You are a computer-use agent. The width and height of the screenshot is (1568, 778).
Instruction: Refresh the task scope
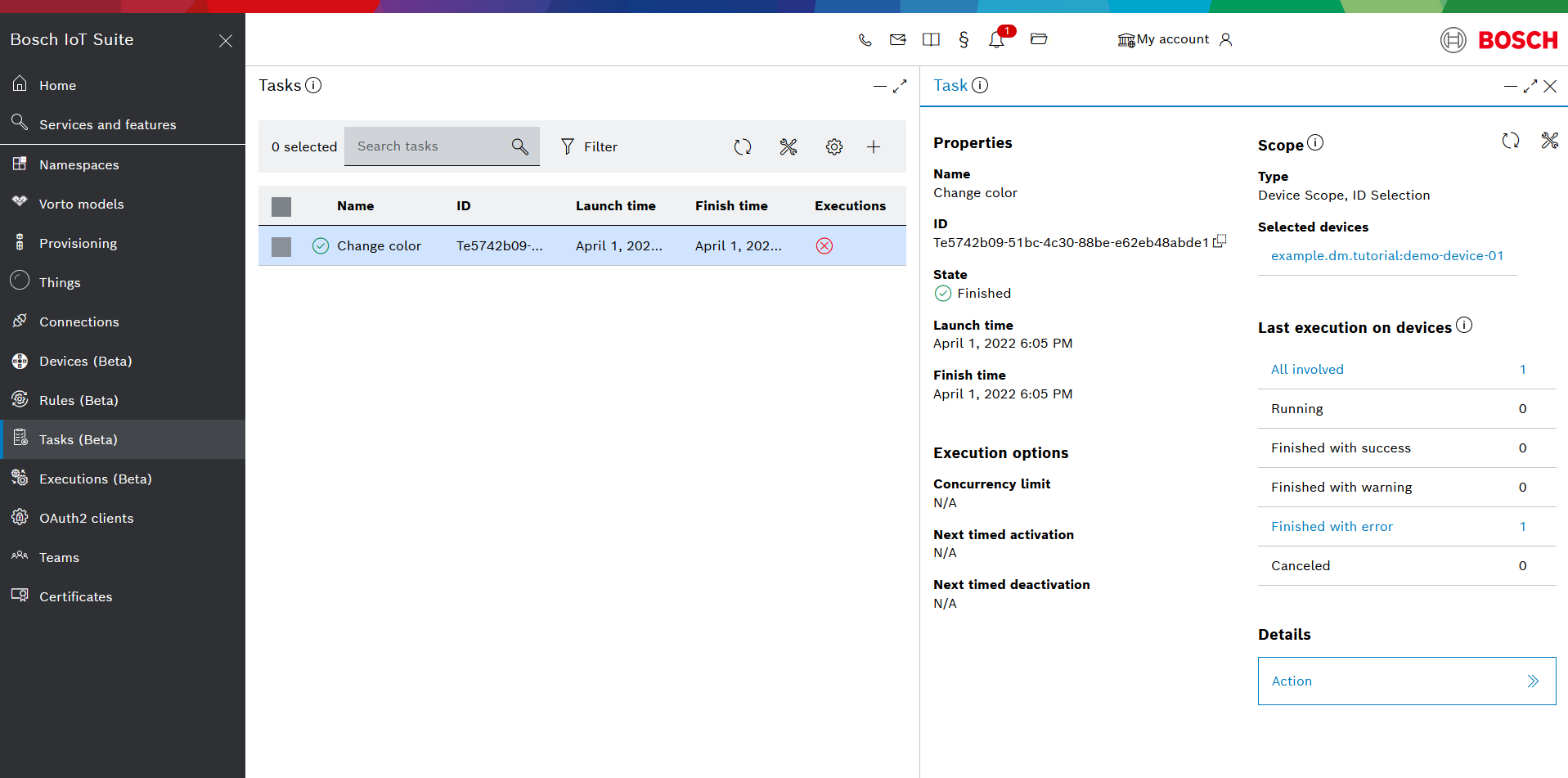[x=1511, y=141]
